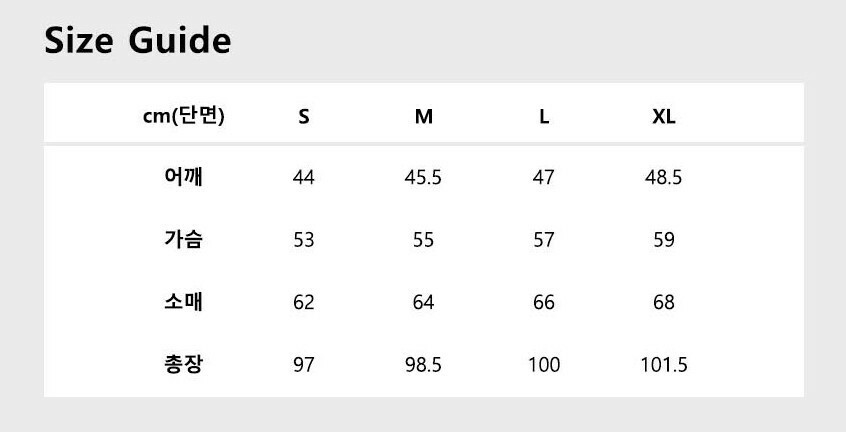Screen dimensions: 846x432
Task: Click the total length 97 for size S
Action: 304,365
